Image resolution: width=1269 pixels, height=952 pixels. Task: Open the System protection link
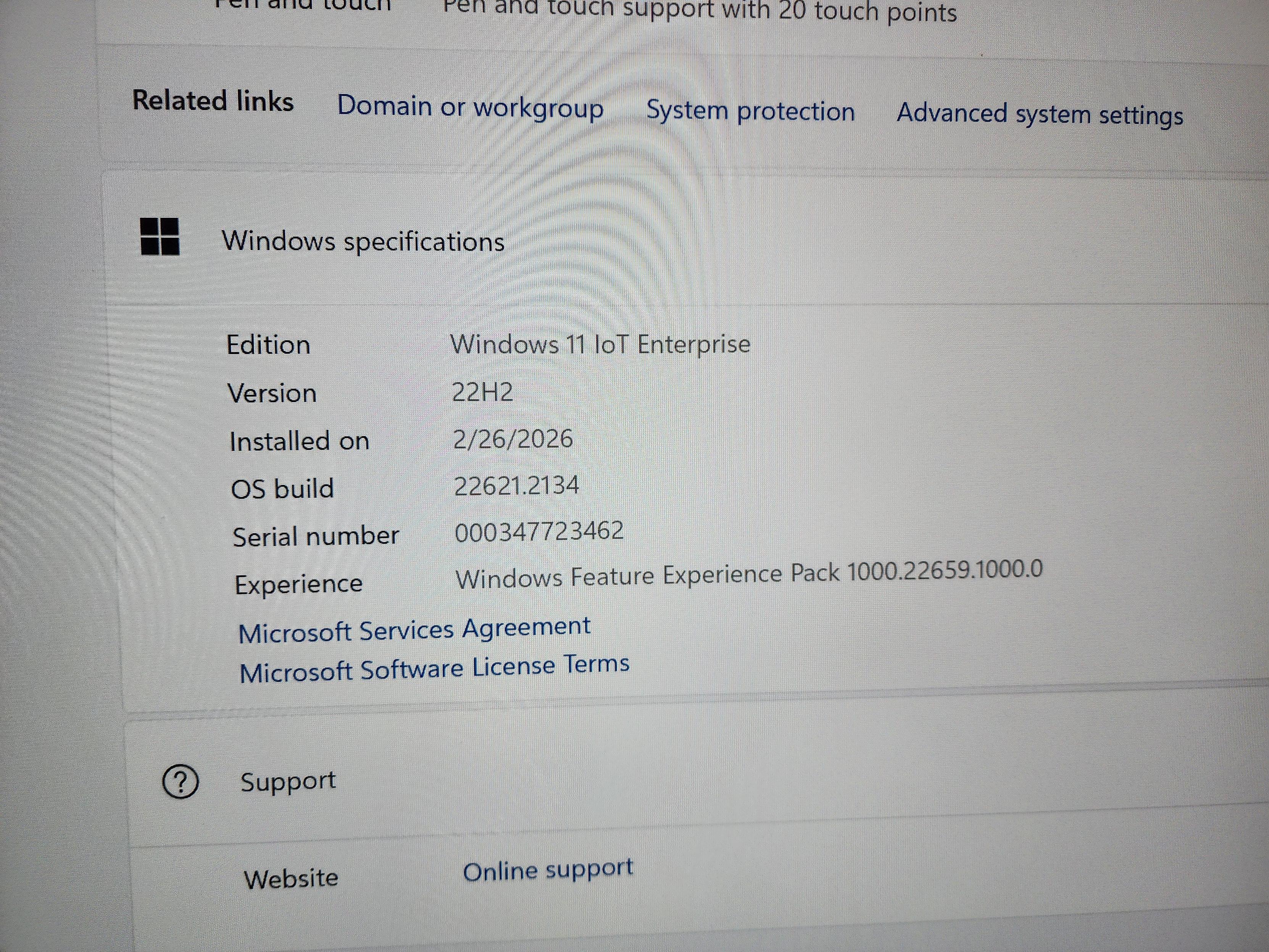(x=750, y=111)
